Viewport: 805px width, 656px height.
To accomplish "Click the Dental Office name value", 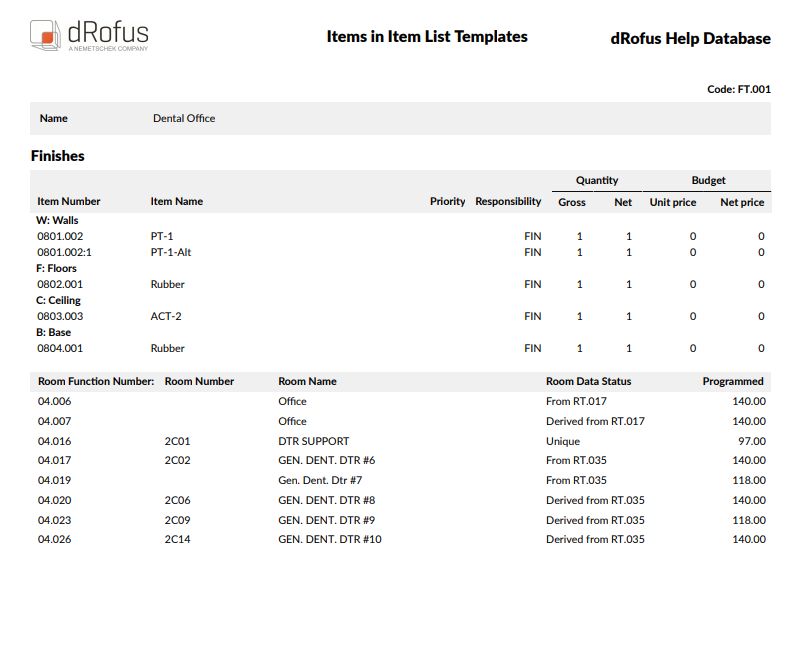I will tap(183, 118).
